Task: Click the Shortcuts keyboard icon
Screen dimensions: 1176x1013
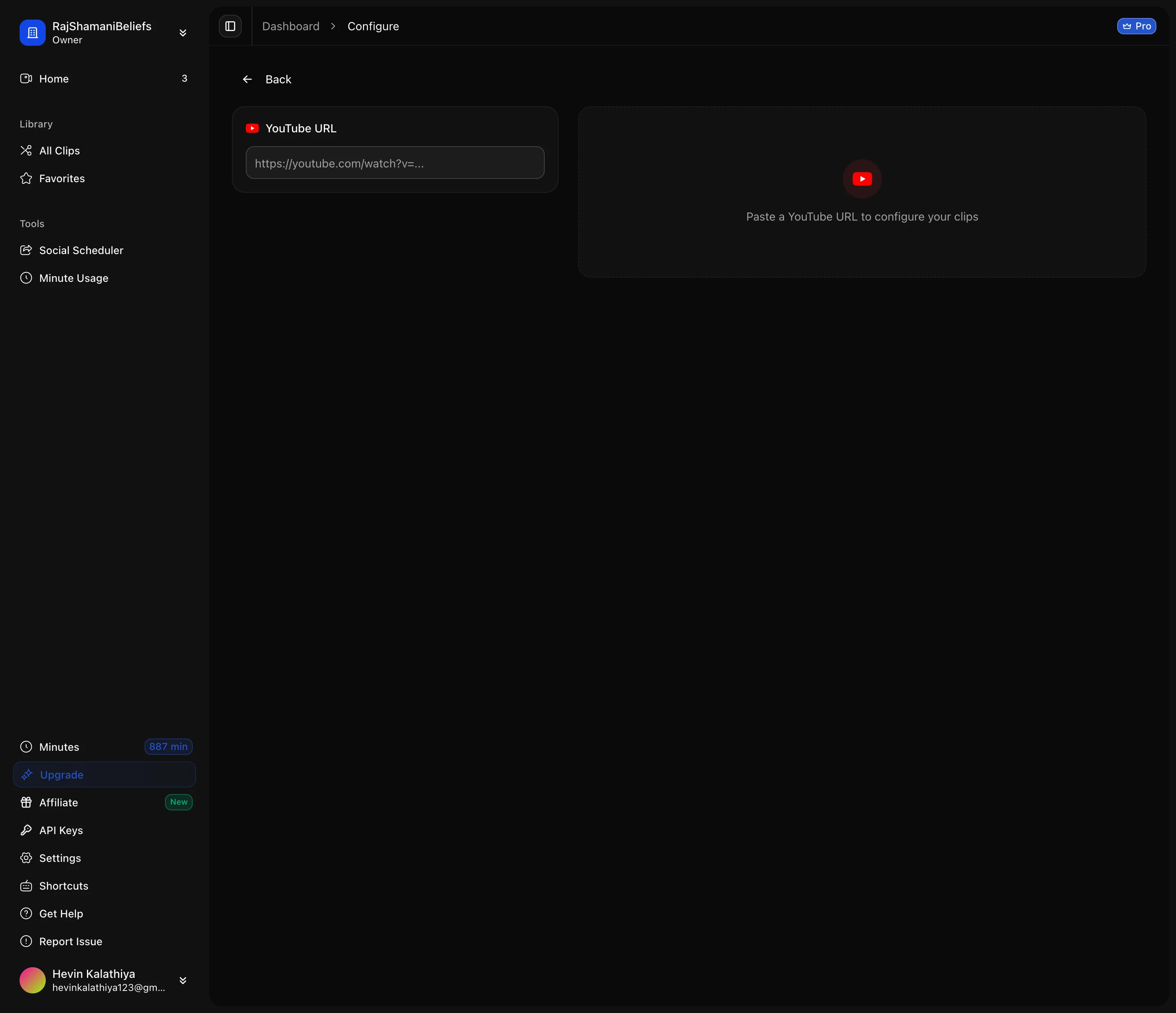Action: 26,886
